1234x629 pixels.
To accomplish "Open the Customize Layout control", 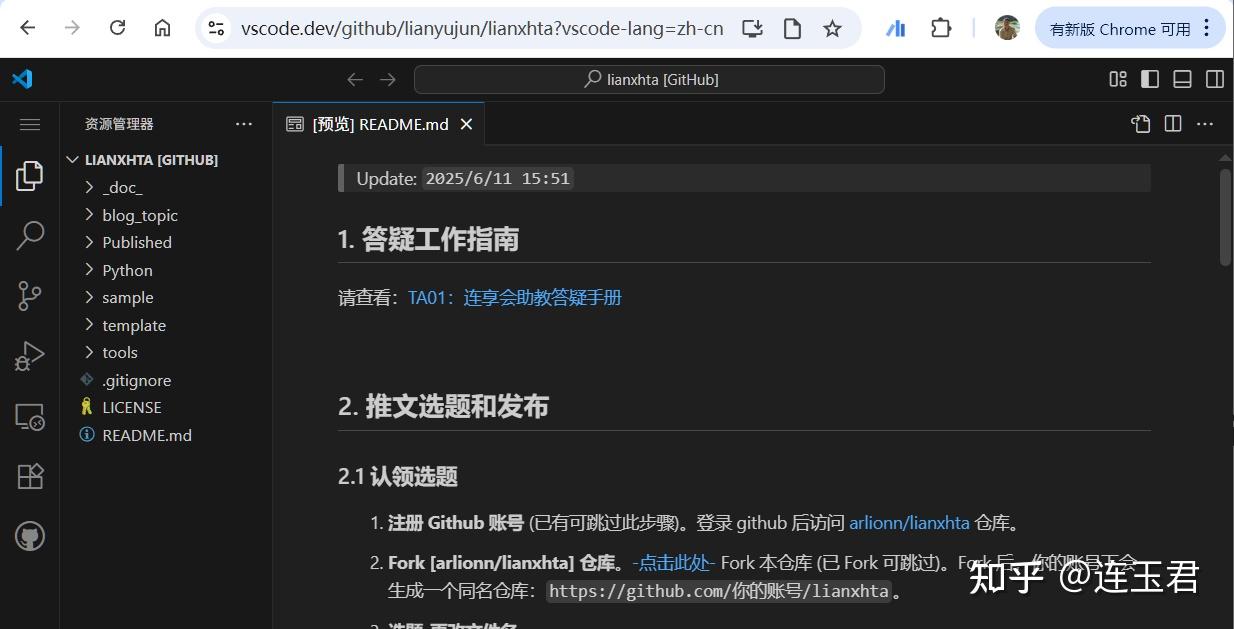I will tap(1117, 79).
